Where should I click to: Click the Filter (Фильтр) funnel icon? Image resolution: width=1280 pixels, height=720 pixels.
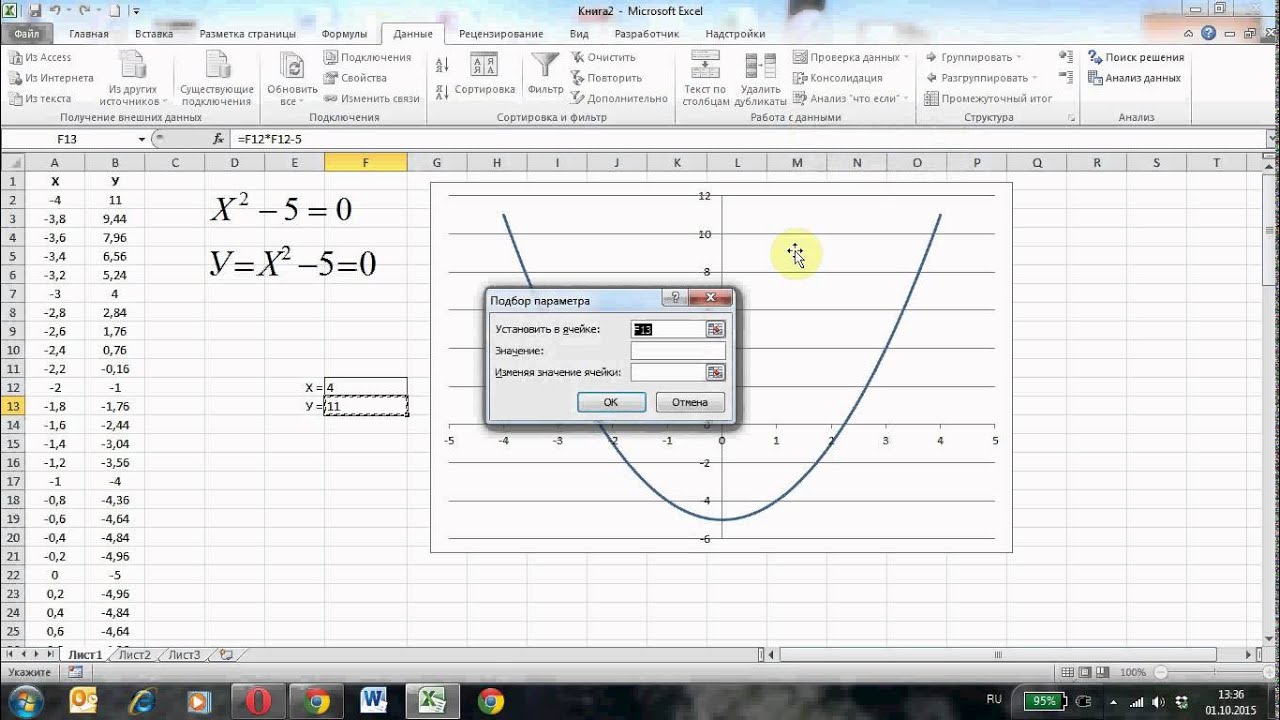click(545, 67)
